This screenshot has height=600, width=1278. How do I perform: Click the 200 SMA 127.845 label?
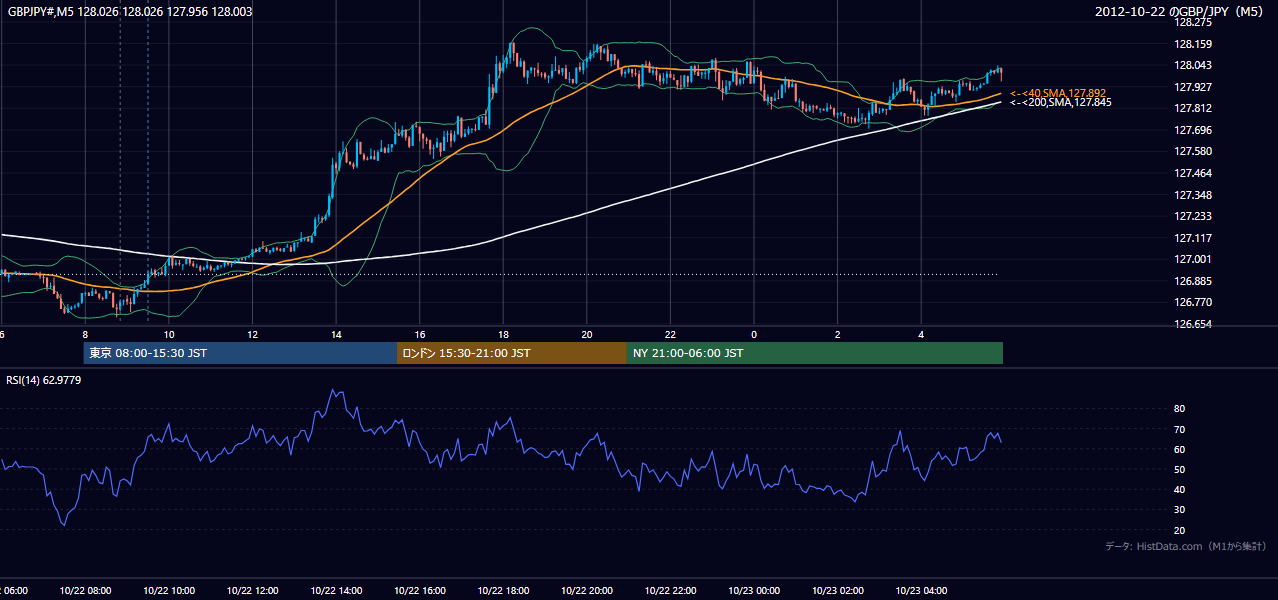(1060, 102)
